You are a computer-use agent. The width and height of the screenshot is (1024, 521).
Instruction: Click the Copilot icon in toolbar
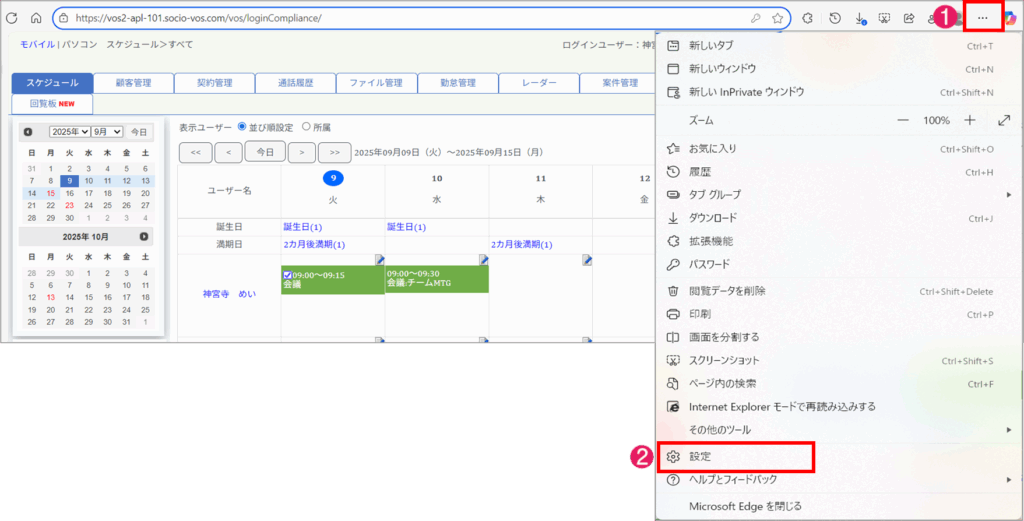pos(1011,18)
